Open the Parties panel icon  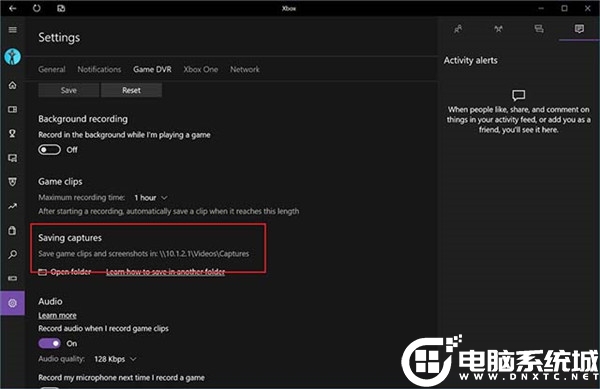498,29
